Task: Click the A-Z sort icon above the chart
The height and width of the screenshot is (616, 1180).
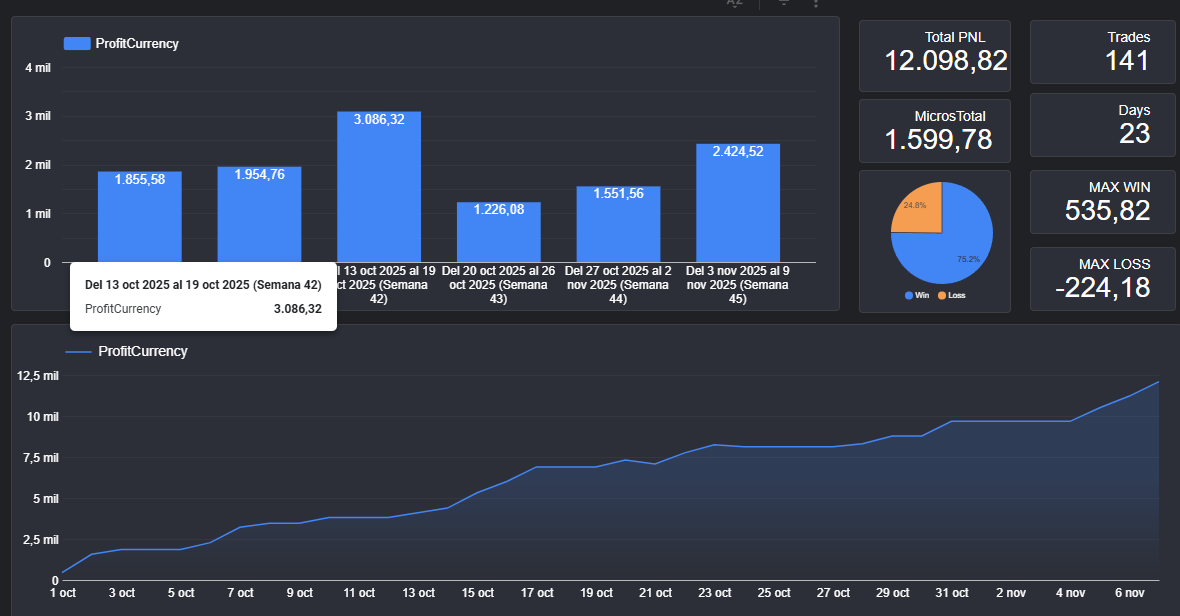Action: tap(735, 3)
